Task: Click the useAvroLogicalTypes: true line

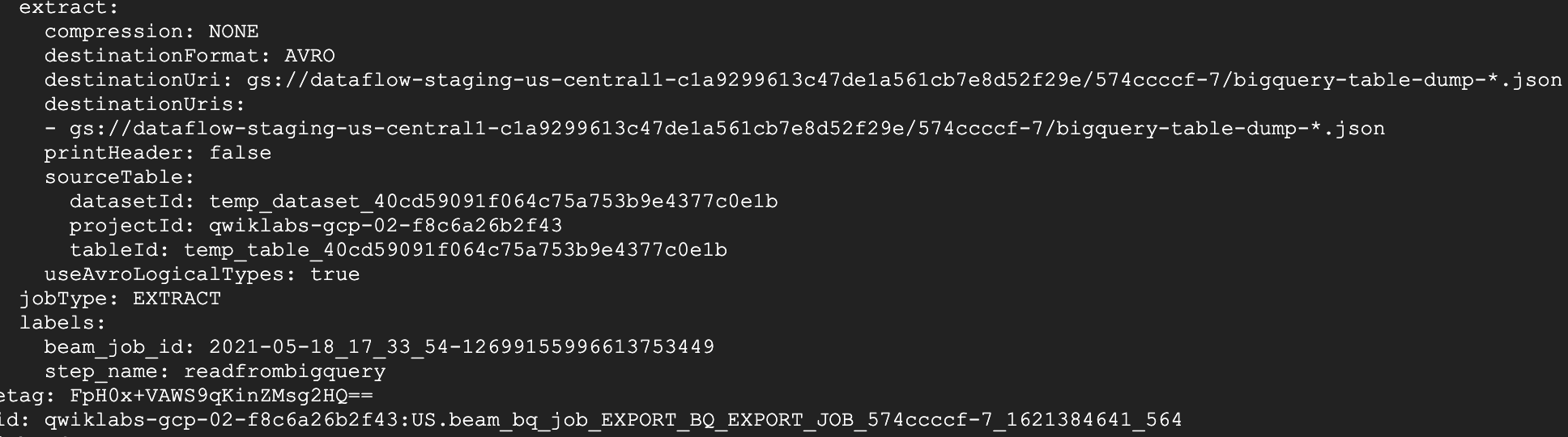Action: (202, 274)
